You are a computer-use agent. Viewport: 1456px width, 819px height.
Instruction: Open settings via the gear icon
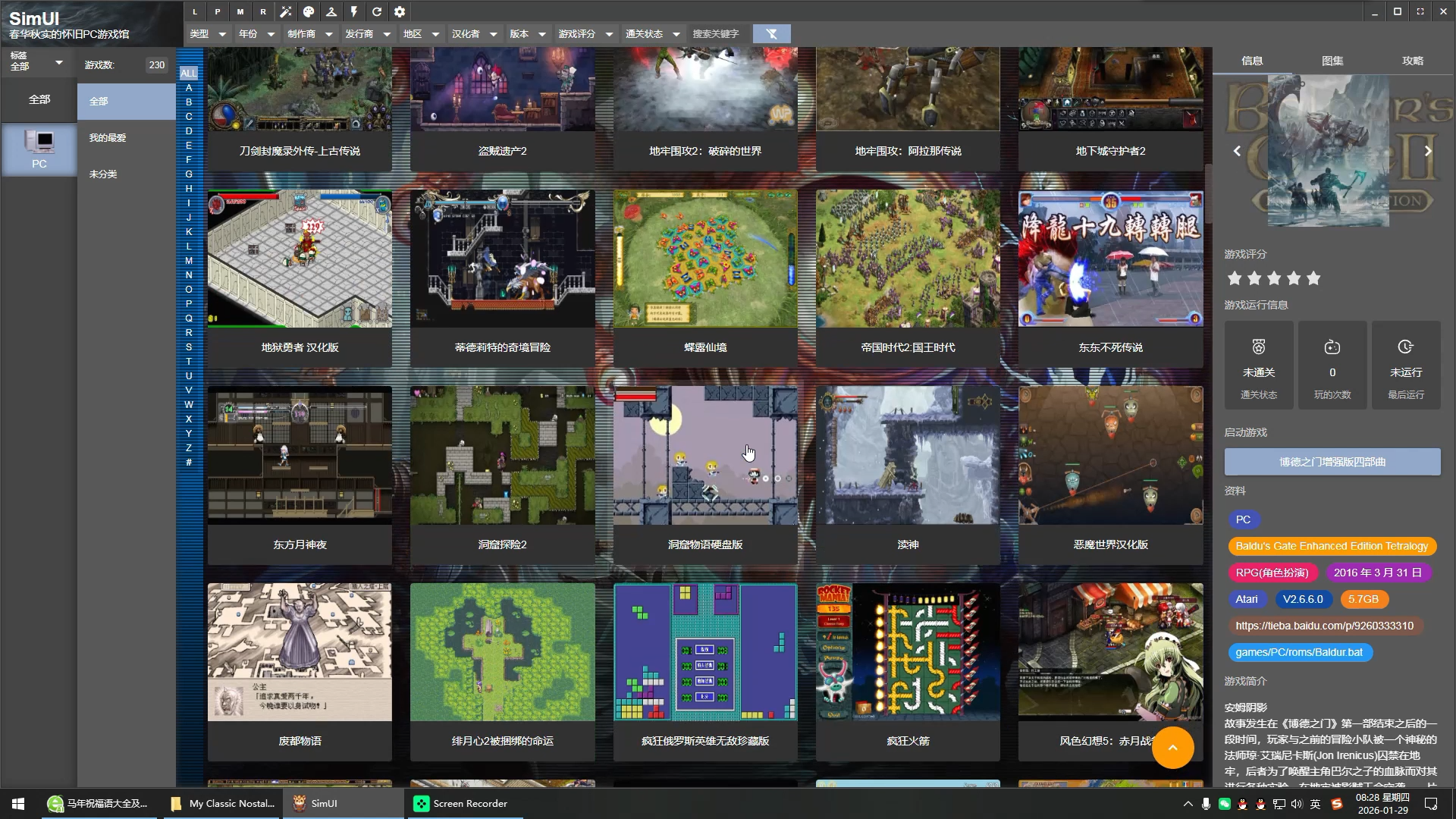click(x=400, y=11)
